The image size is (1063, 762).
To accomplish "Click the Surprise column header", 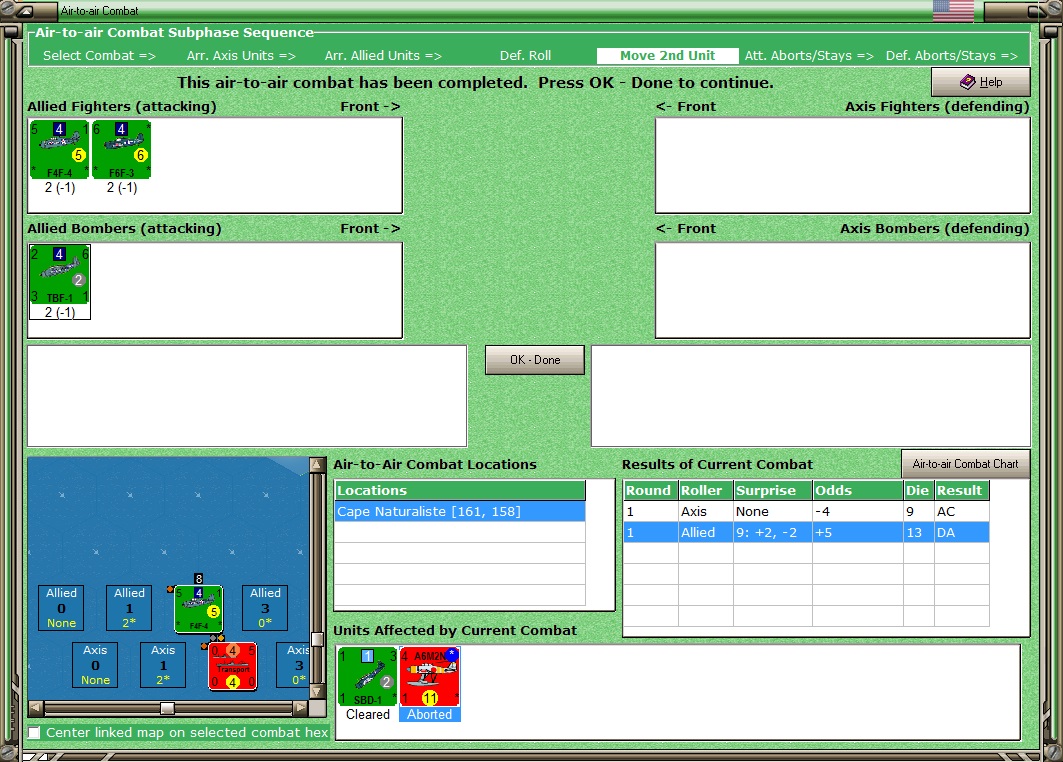I will tap(773, 490).
